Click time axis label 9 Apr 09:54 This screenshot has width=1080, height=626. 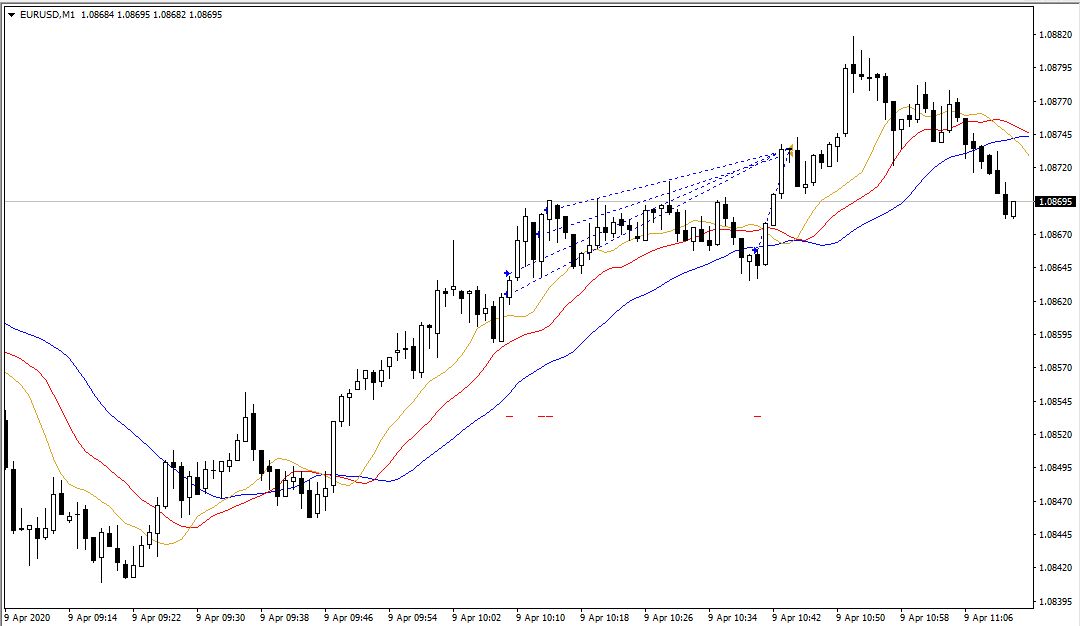413,618
